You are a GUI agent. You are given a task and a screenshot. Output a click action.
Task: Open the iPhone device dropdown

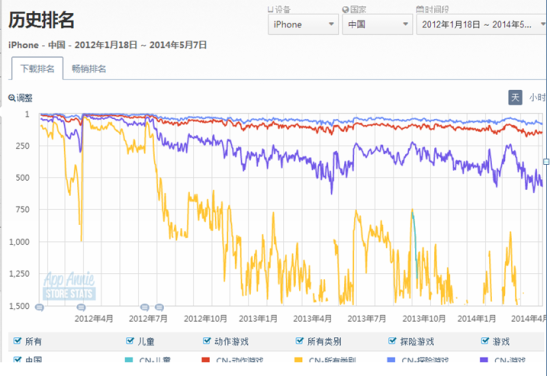tap(303, 25)
